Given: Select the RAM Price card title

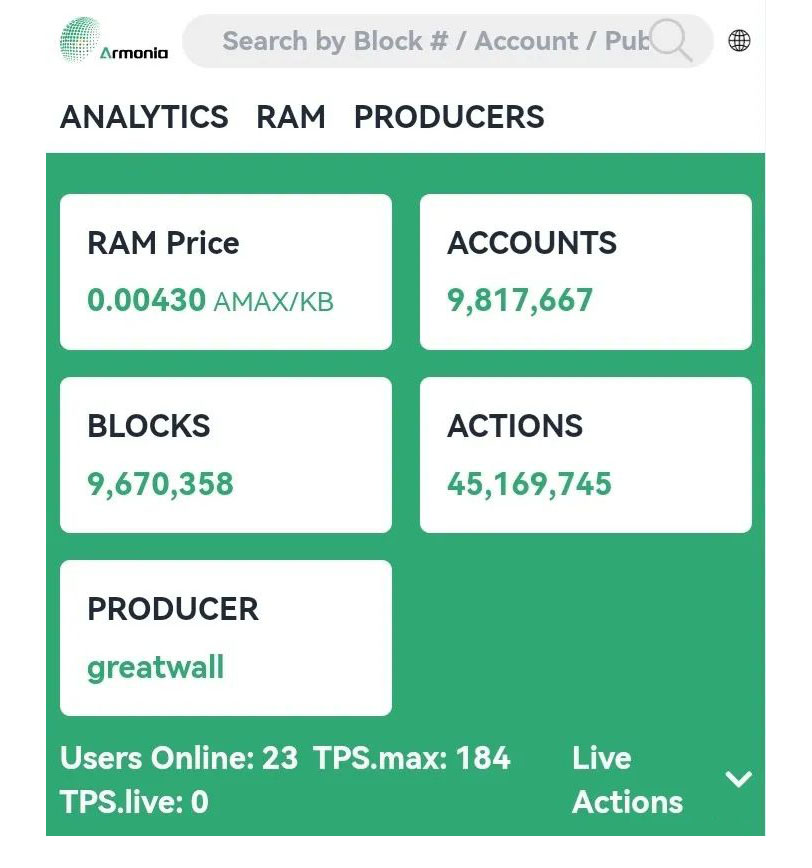Looking at the screenshot, I should pyautogui.click(x=163, y=243).
